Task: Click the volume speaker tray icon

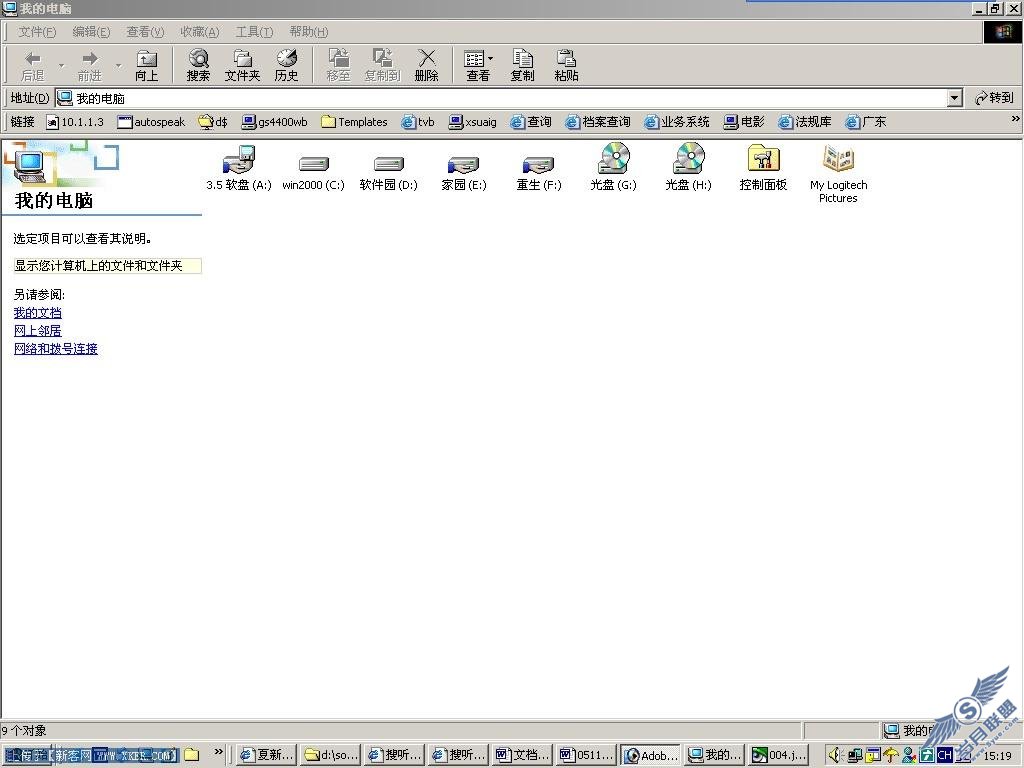Action: (x=835, y=755)
